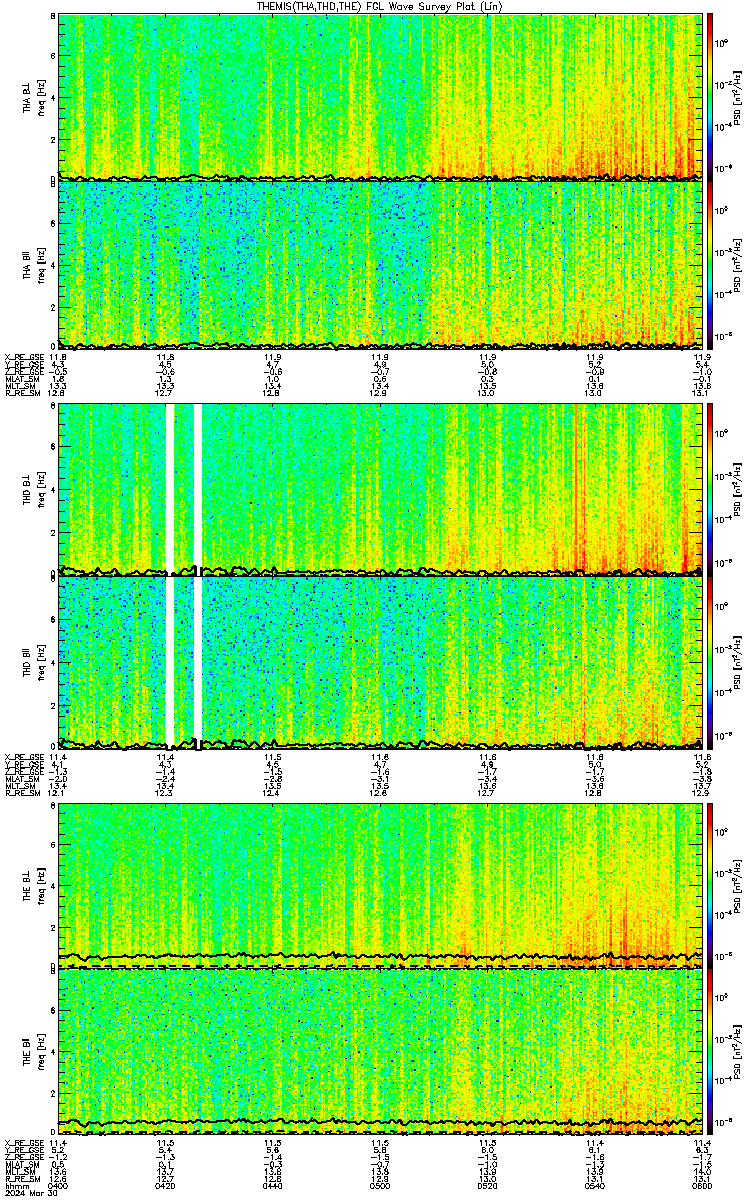This screenshot has width=750, height=1200.
Task: Select the THA B-parallel spectrogram panel
Action: point(381,263)
